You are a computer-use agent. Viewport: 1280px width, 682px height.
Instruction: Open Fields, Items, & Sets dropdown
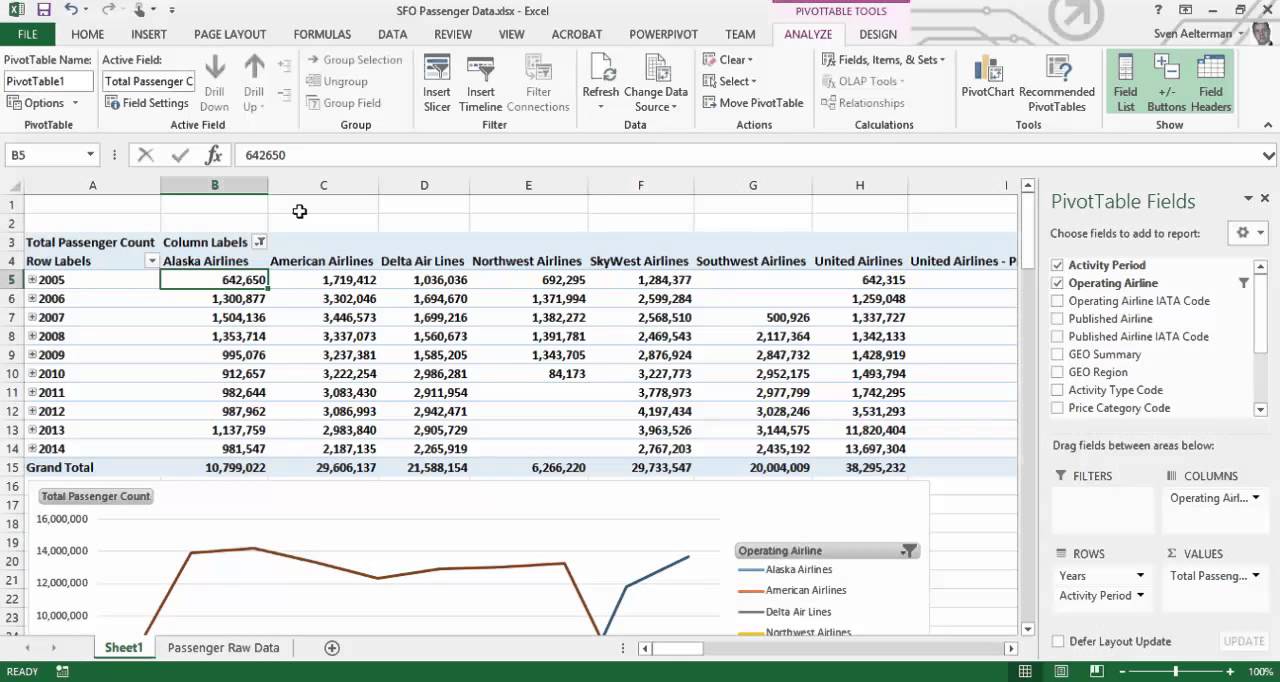tap(883, 60)
